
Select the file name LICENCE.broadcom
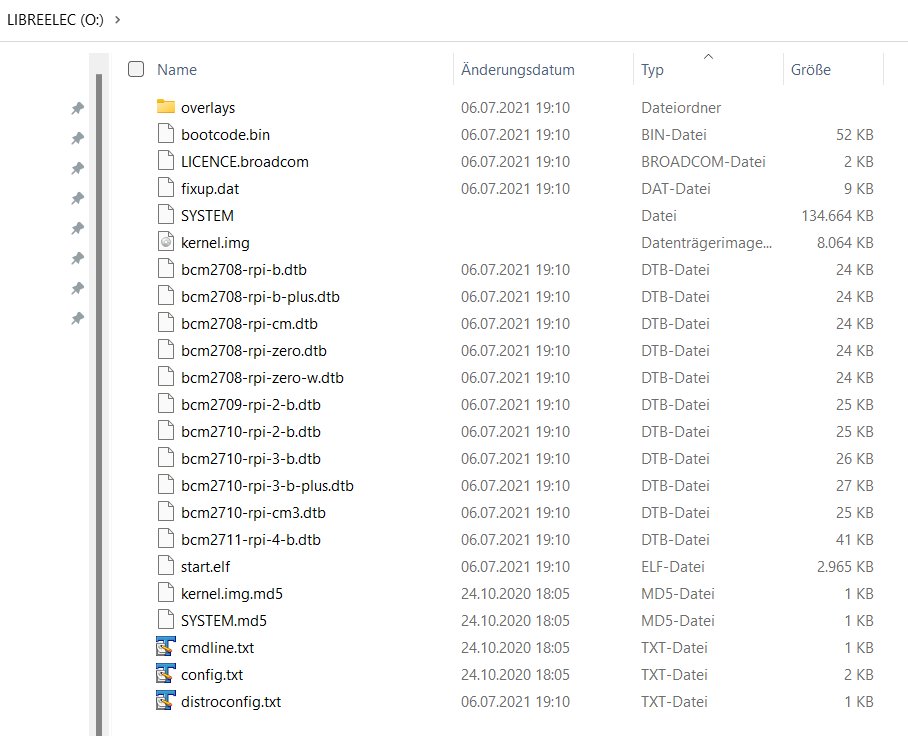point(244,162)
